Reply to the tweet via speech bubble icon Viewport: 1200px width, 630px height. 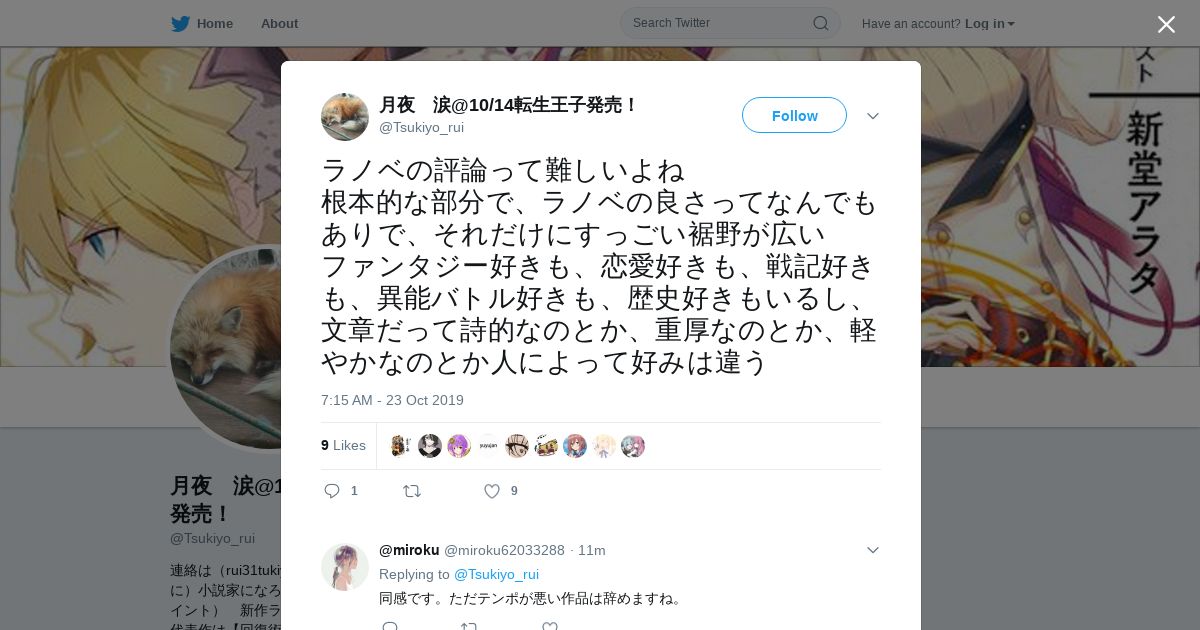coord(333,491)
